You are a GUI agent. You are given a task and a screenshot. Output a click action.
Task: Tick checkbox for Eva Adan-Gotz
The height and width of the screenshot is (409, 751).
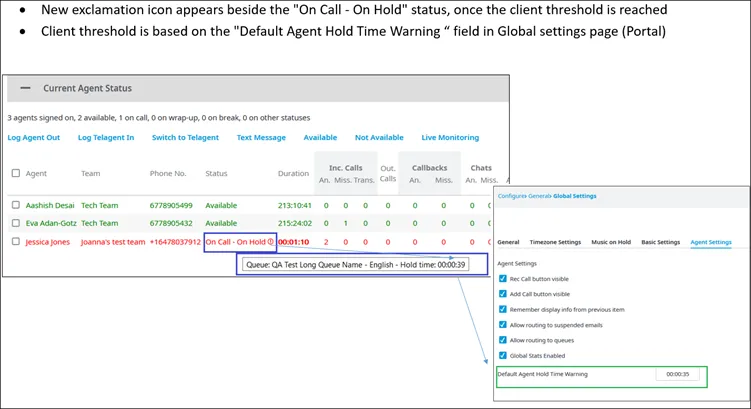point(16,223)
